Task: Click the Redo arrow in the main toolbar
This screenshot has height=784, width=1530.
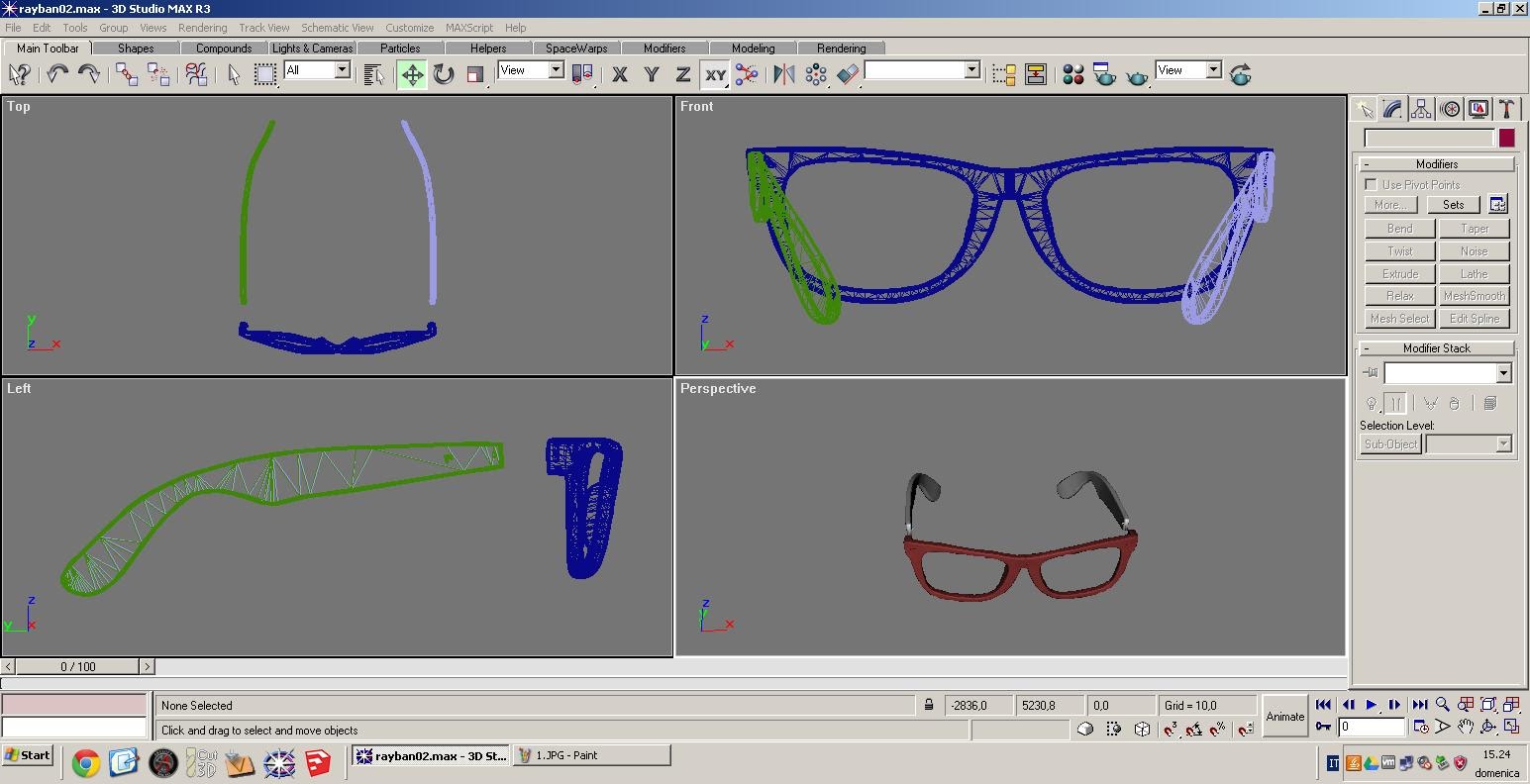Action: pyautogui.click(x=88, y=74)
